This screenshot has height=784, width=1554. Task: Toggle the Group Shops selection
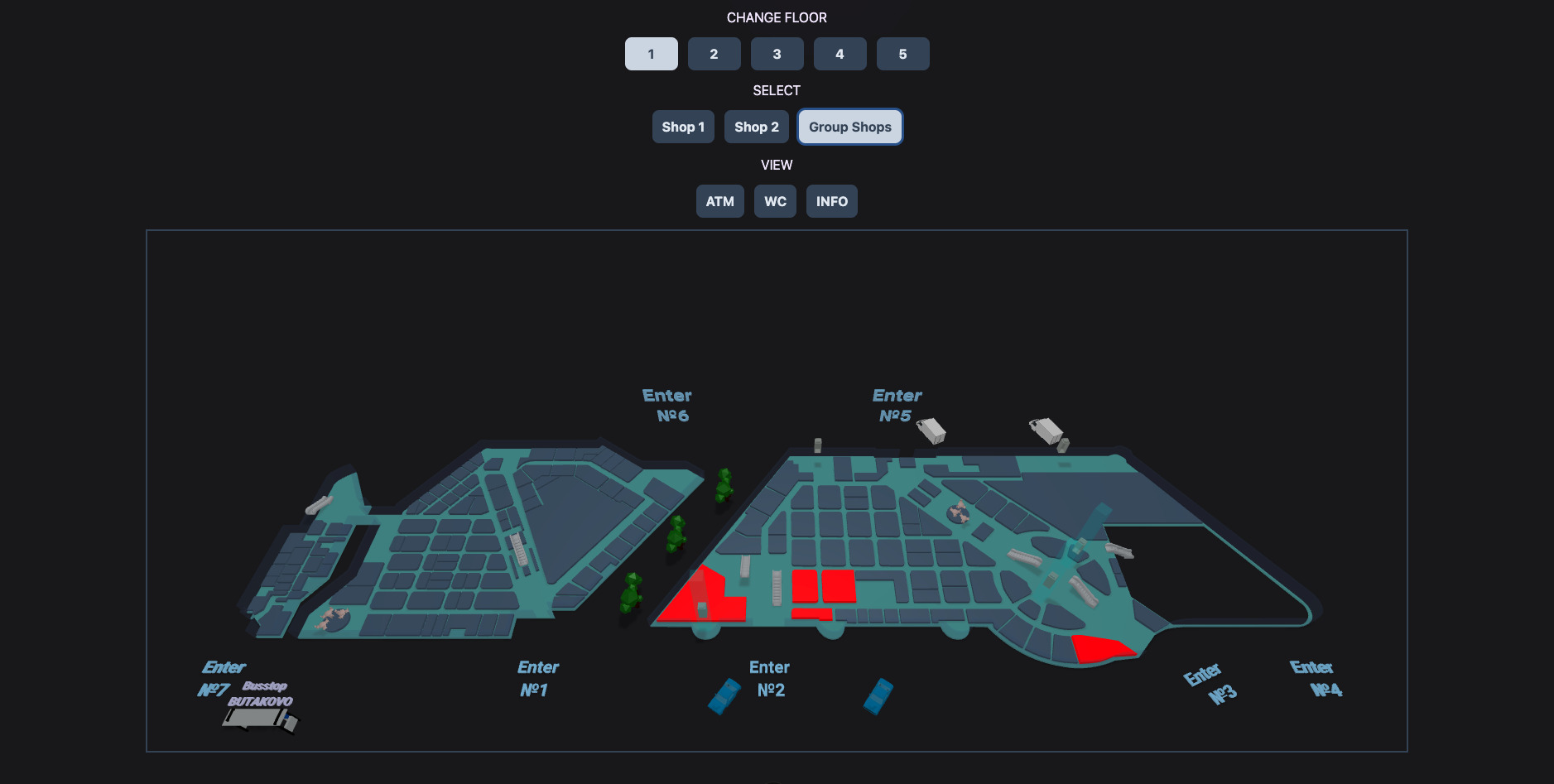click(849, 127)
